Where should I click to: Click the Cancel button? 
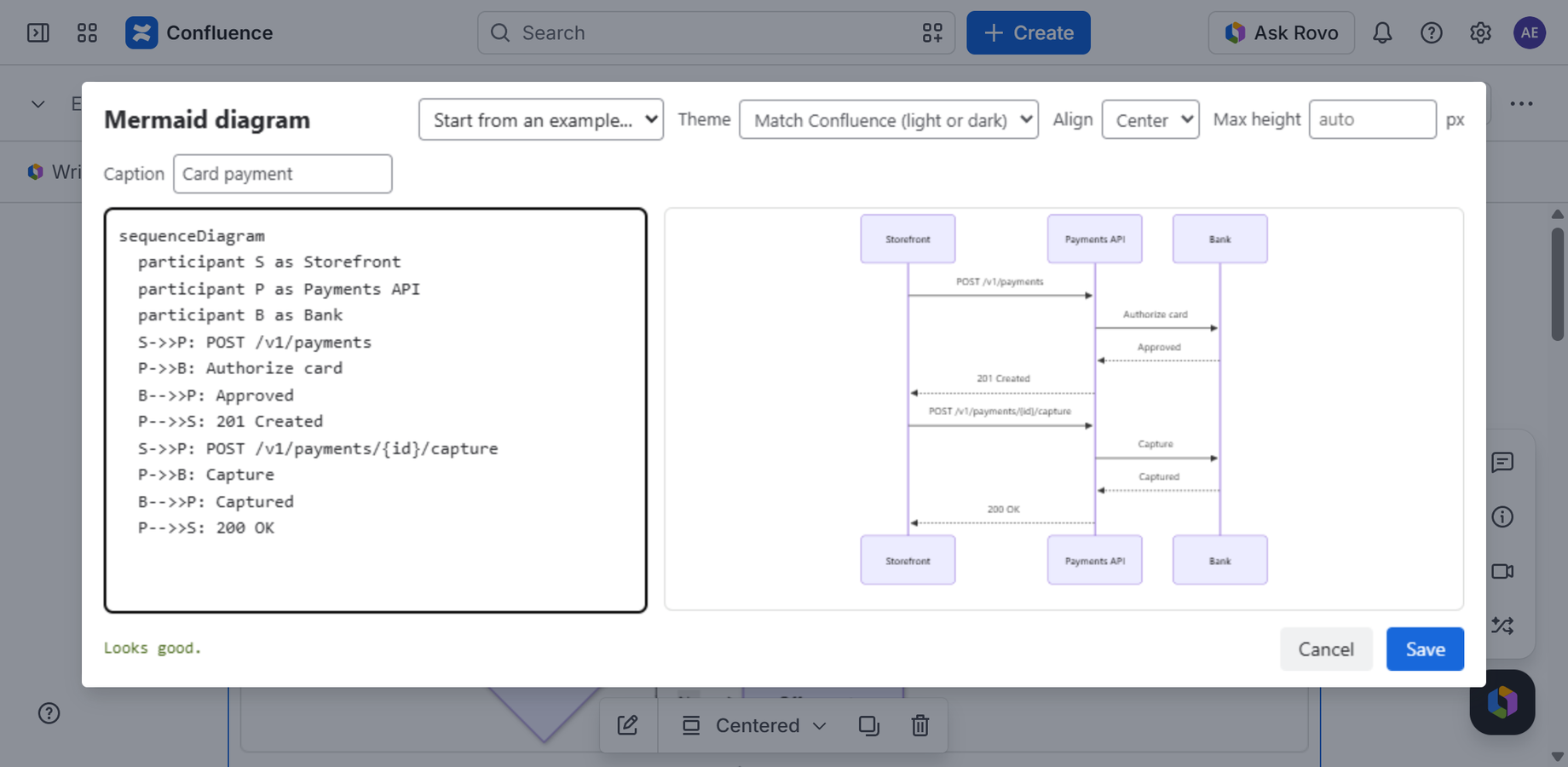[x=1326, y=649]
